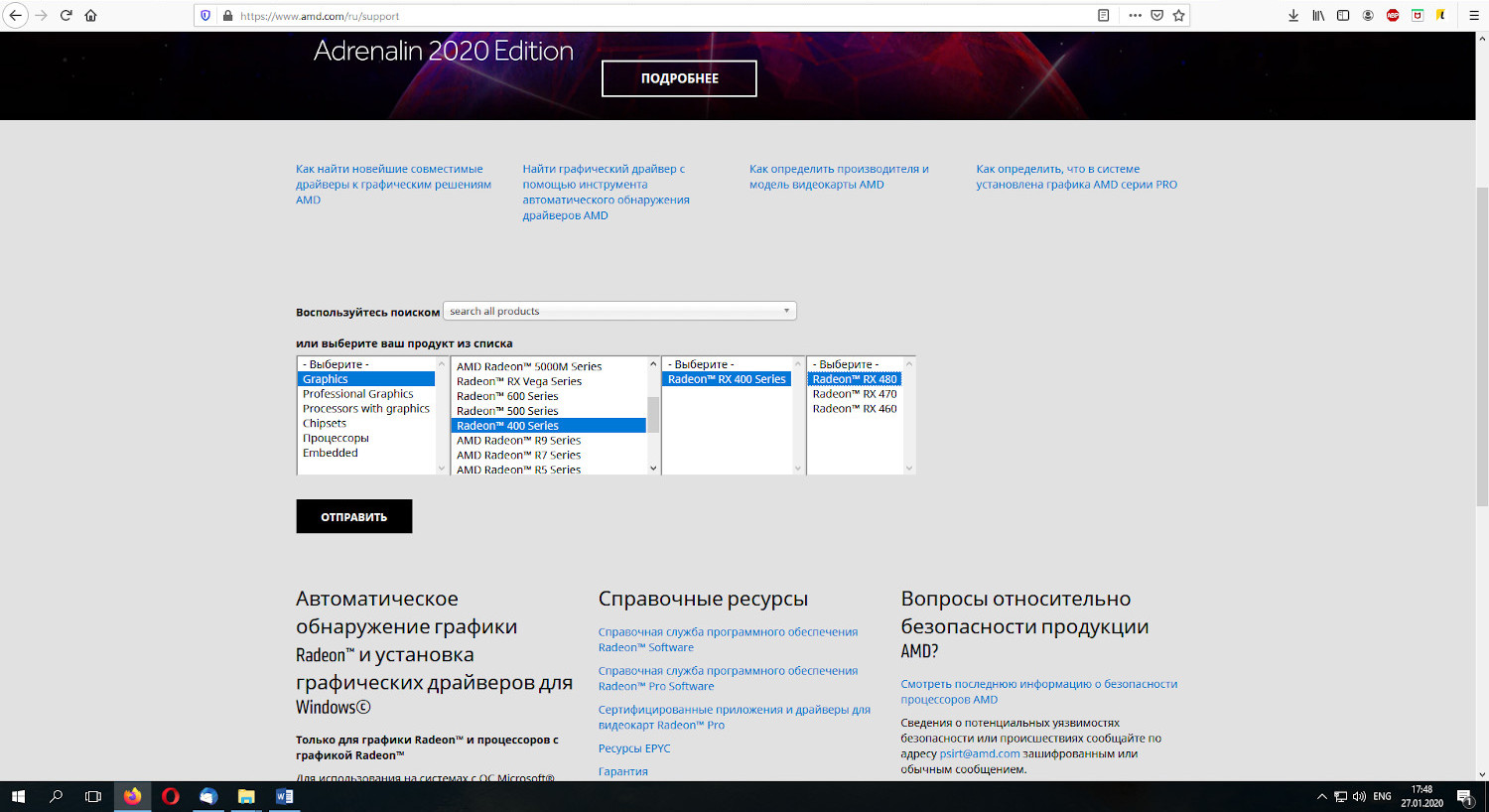Open the red shield extension icon
Image resolution: width=1489 pixels, height=812 pixels.
pos(1418,16)
